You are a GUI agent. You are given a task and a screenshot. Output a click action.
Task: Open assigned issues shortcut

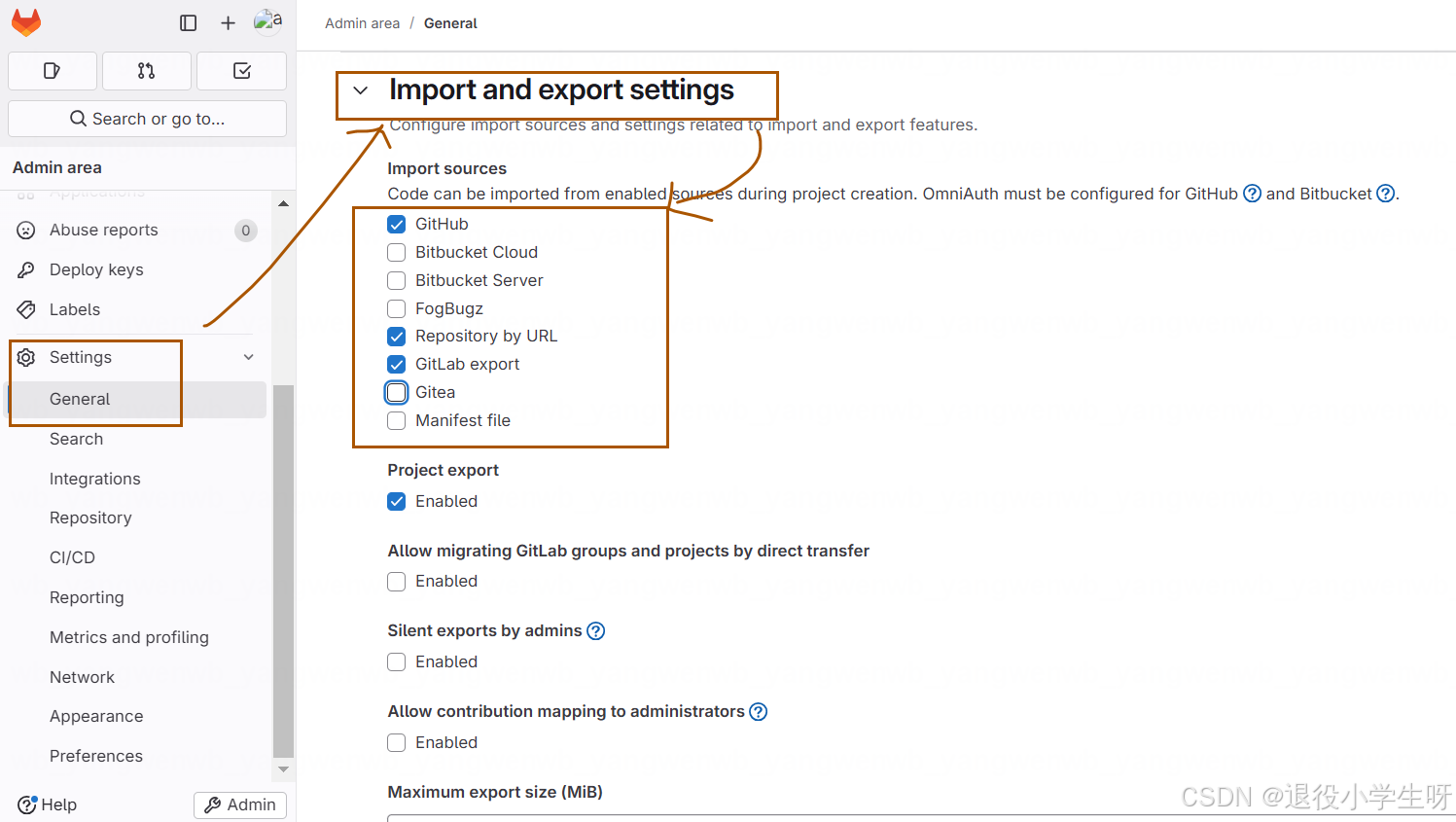point(53,71)
